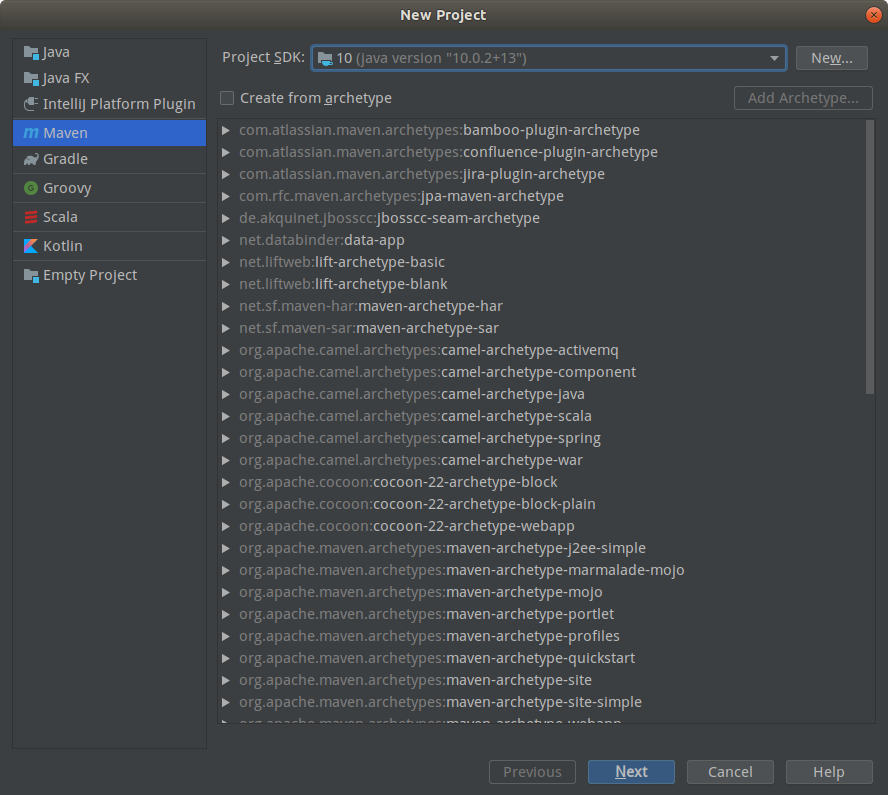Image resolution: width=888 pixels, height=795 pixels.
Task: Click the Gradle elephant icon
Action: [31, 159]
